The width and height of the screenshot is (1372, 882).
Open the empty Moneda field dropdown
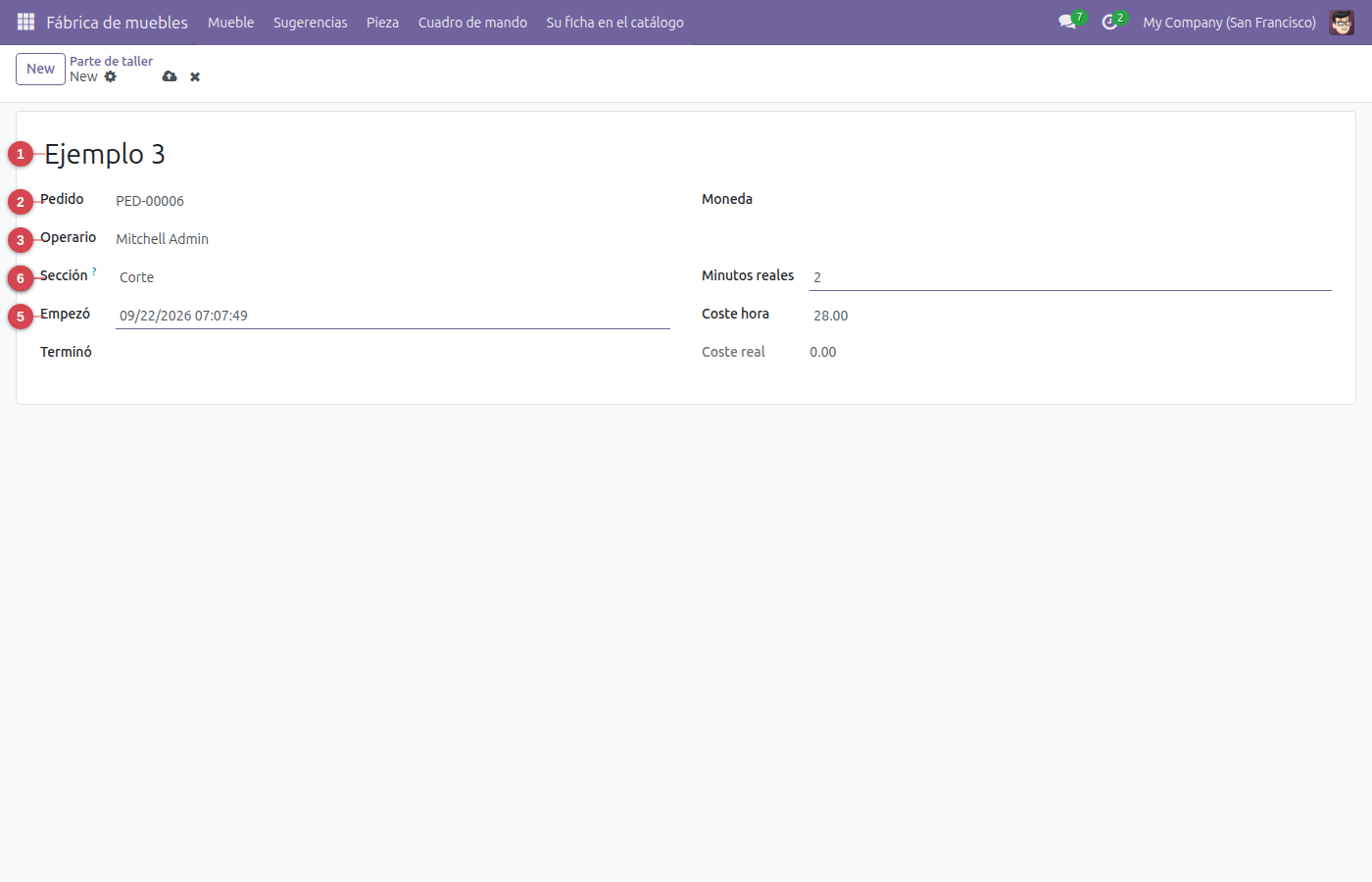tap(1070, 200)
